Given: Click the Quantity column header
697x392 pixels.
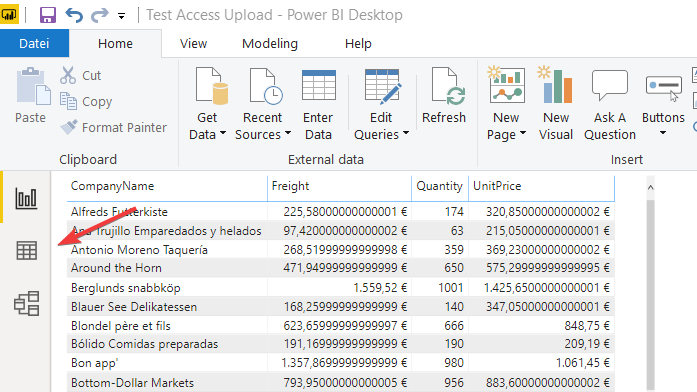Looking at the screenshot, I should tap(440, 187).
